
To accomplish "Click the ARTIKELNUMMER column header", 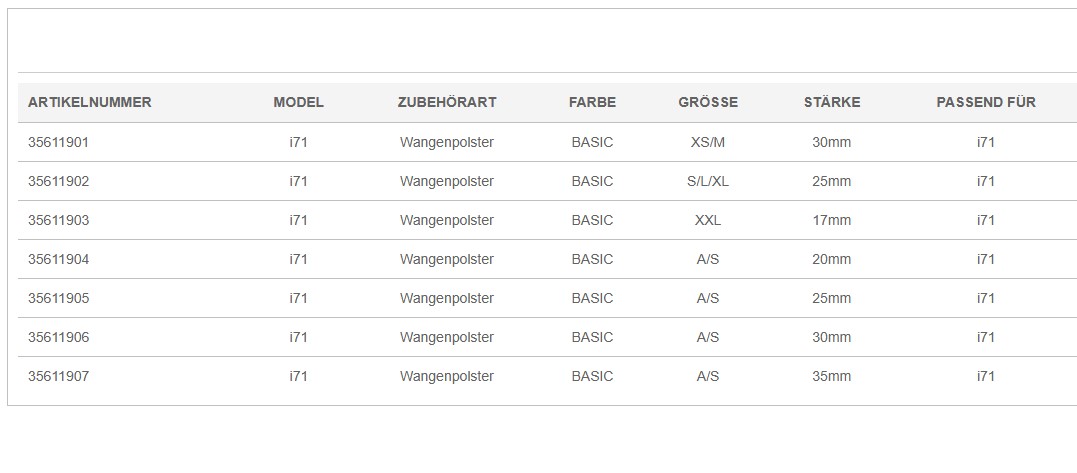I will pos(89,102).
